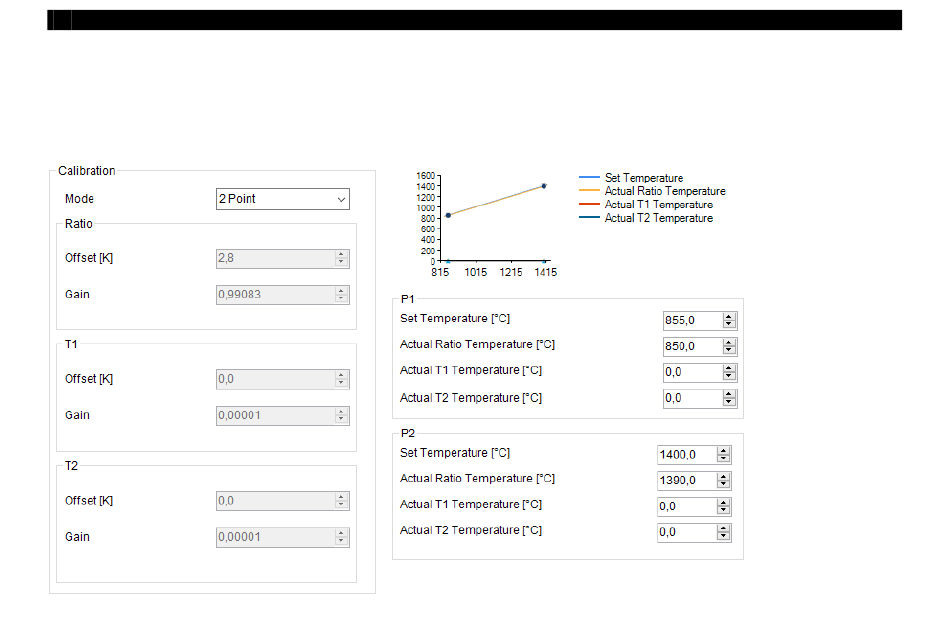Click the "P1" group title
This screenshot has width=950, height=638.
[407, 299]
